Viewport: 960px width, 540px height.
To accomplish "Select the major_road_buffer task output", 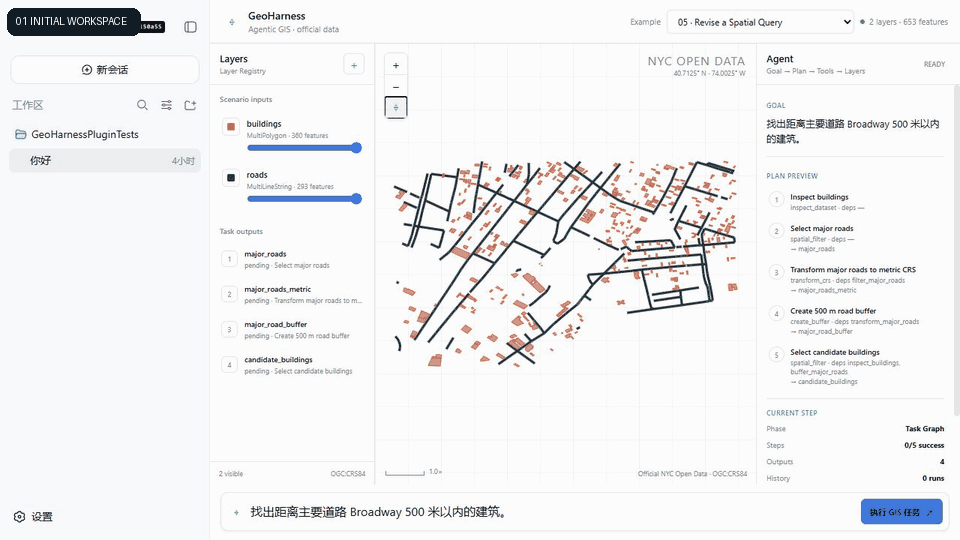I will tap(291, 330).
